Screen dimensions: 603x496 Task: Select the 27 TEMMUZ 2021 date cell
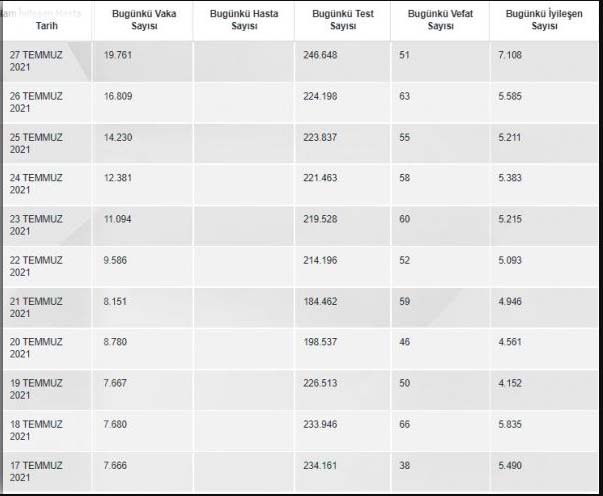coord(36,61)
